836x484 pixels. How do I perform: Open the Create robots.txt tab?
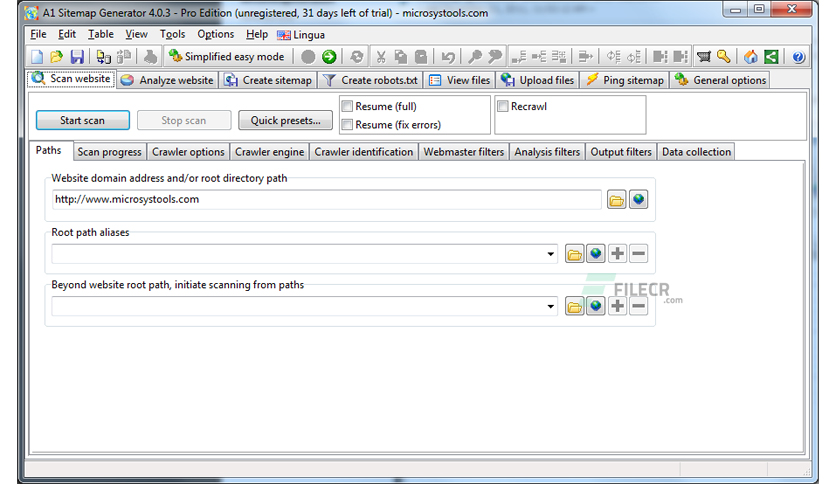[x=371, y=80]
